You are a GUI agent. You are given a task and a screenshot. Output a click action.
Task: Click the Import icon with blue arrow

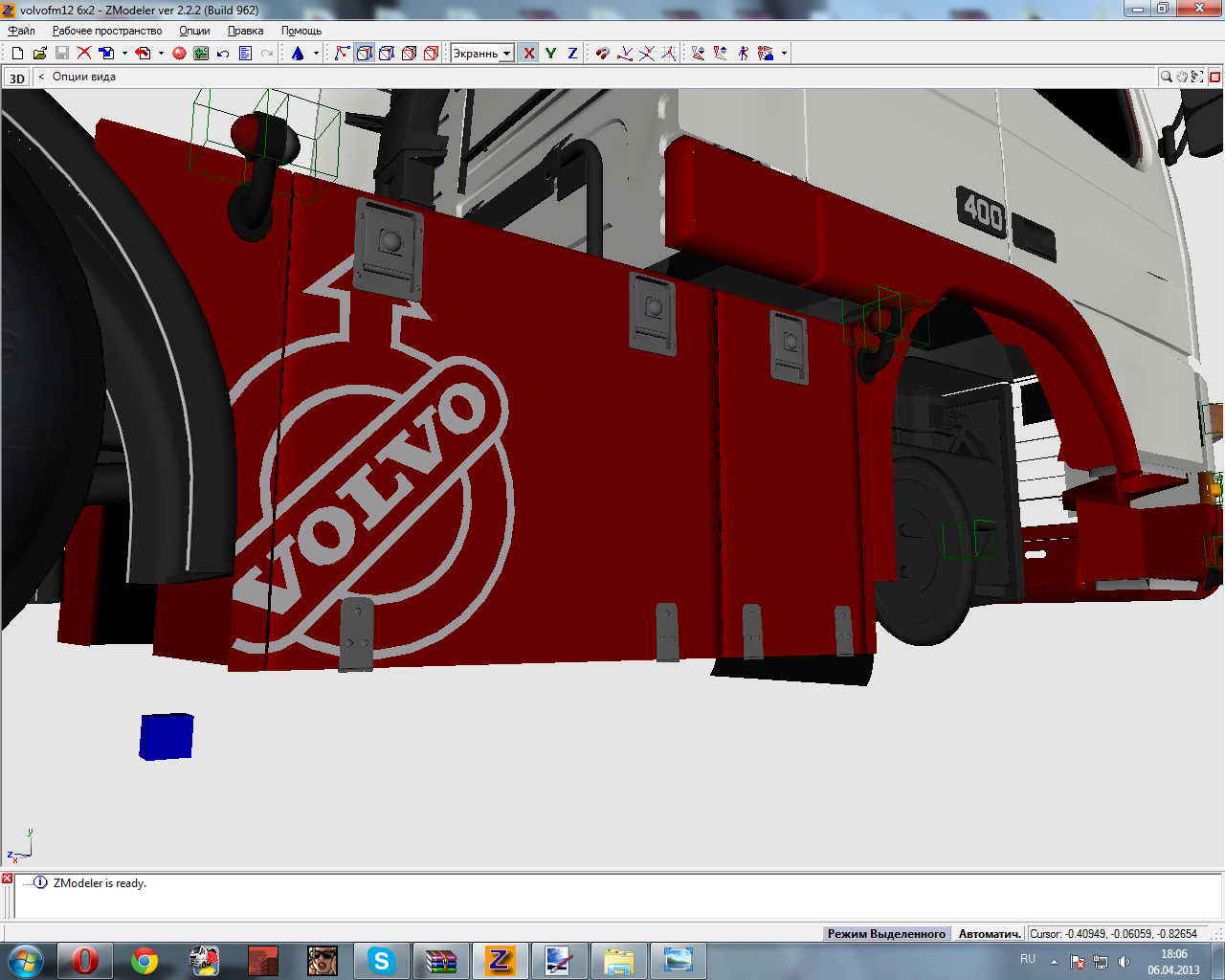pos(107,54)
